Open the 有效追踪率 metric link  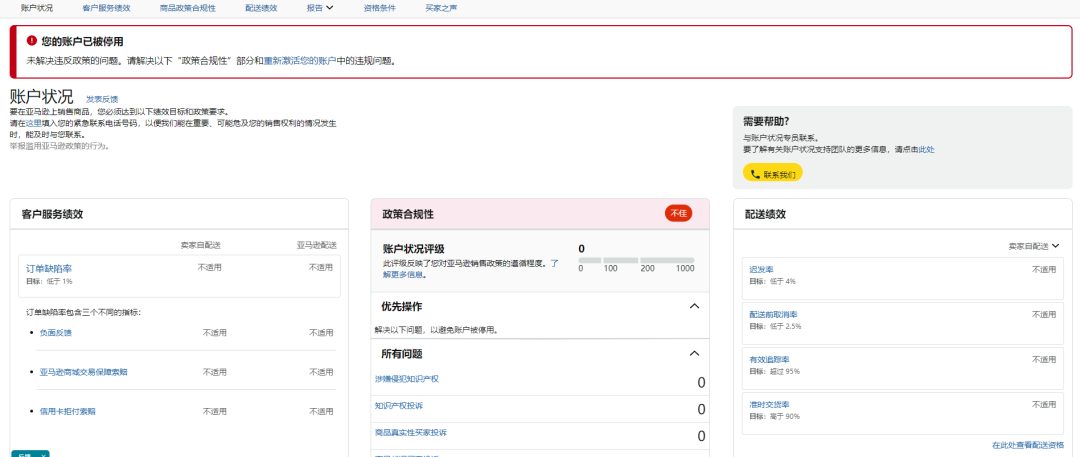tap(769, 360)
